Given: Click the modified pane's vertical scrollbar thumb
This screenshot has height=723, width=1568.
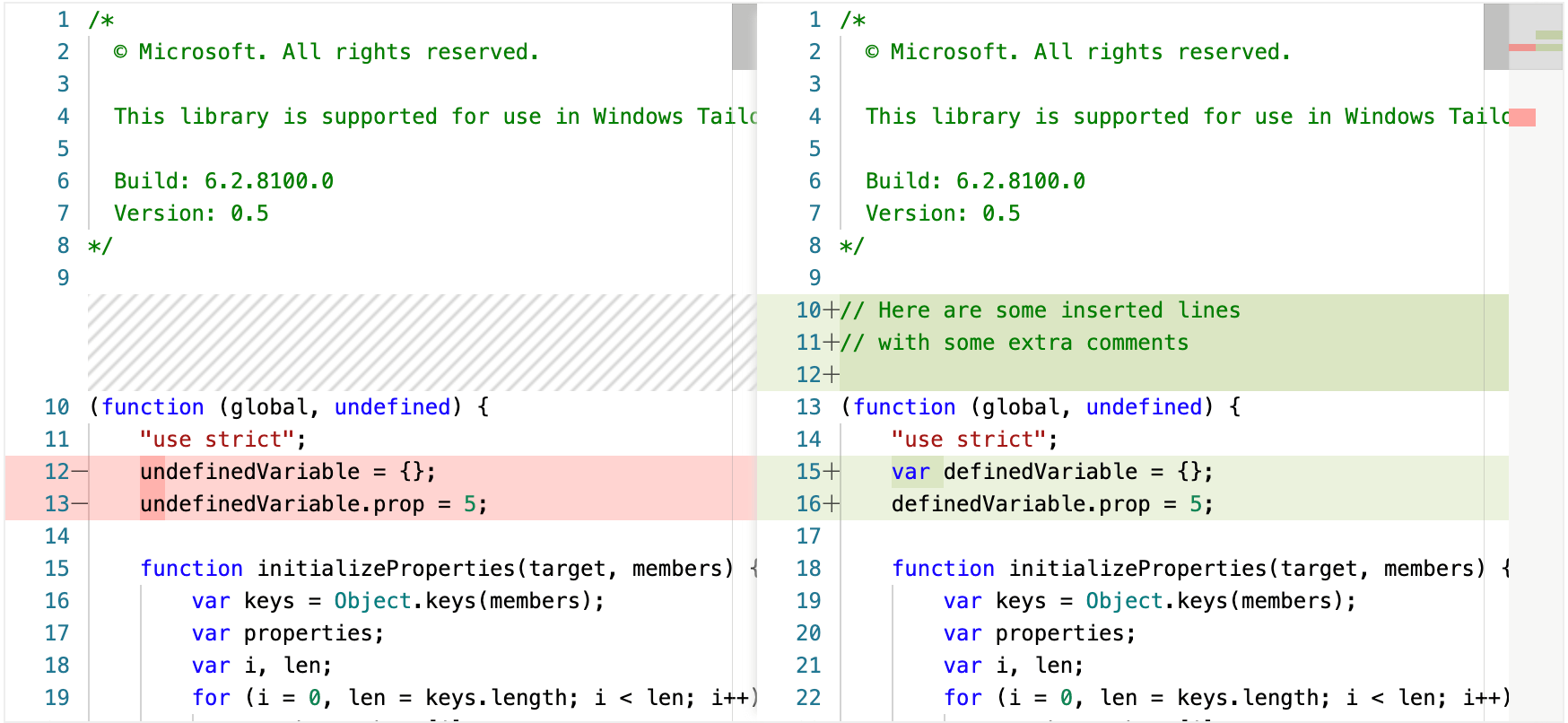Looking at the screenshot, I should tap(1496, 37).
